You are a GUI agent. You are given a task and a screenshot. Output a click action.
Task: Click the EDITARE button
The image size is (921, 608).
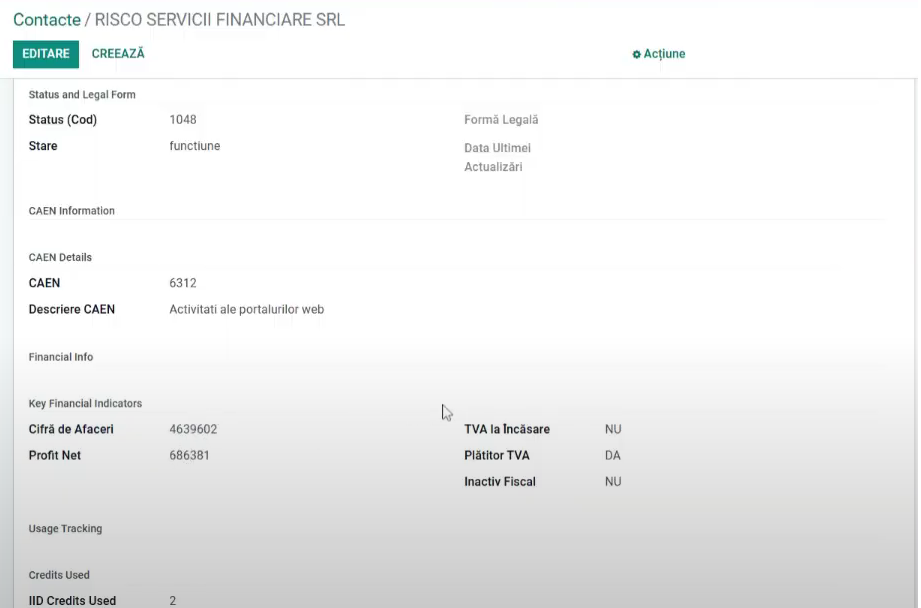46,54
